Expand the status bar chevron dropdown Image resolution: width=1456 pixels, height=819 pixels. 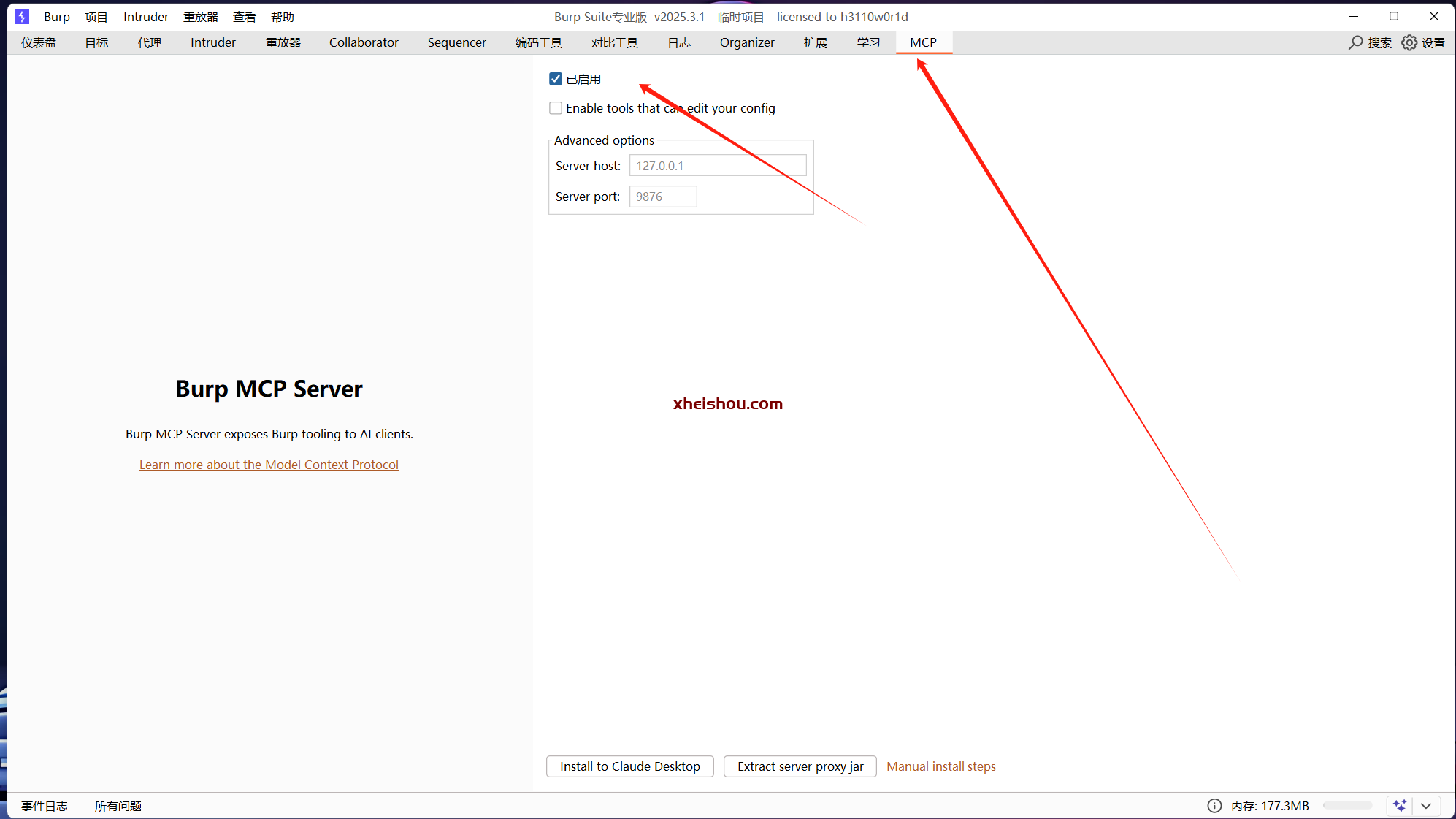pos(1426,806)
